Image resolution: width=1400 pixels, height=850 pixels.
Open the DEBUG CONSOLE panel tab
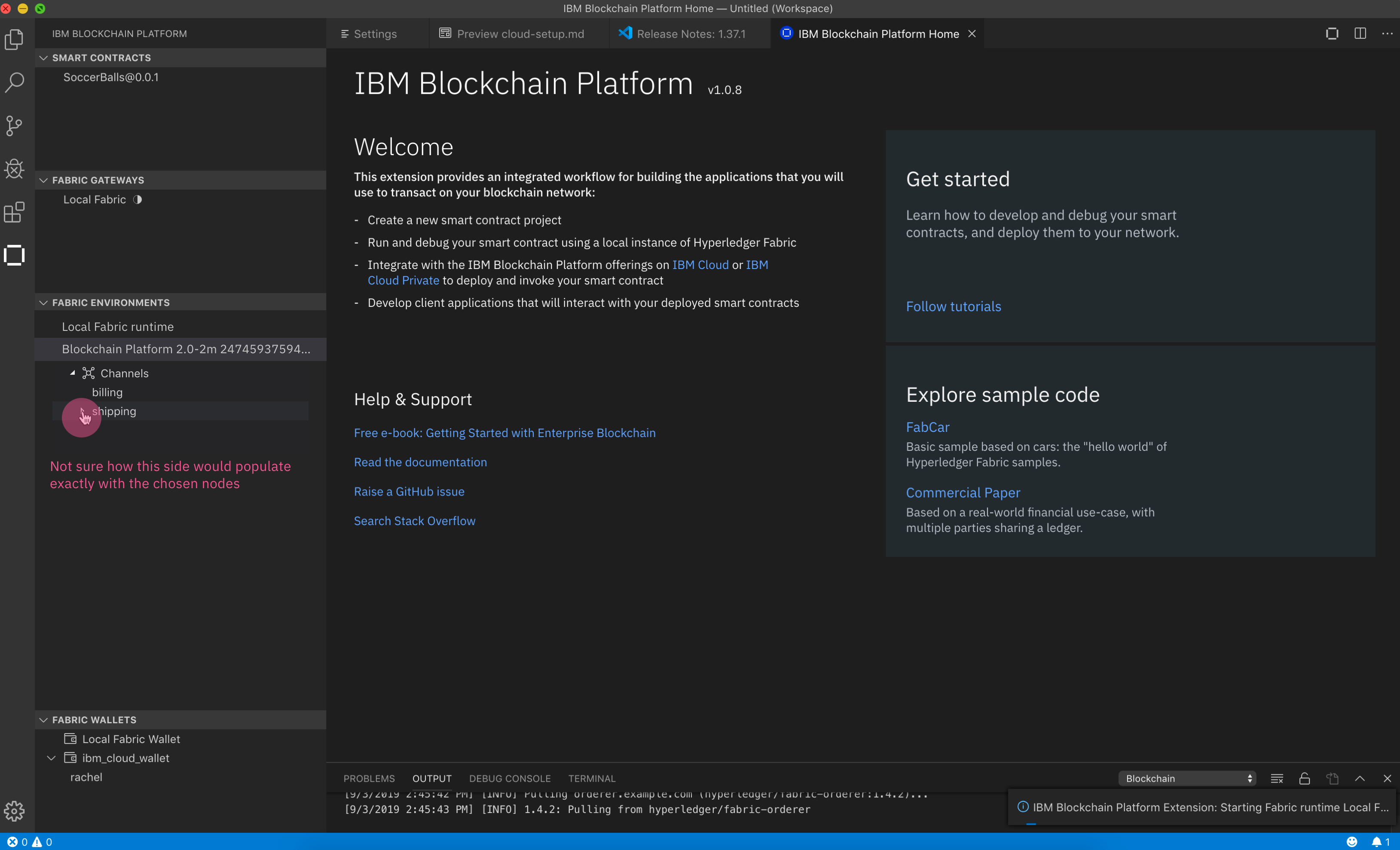pos(509,778)
